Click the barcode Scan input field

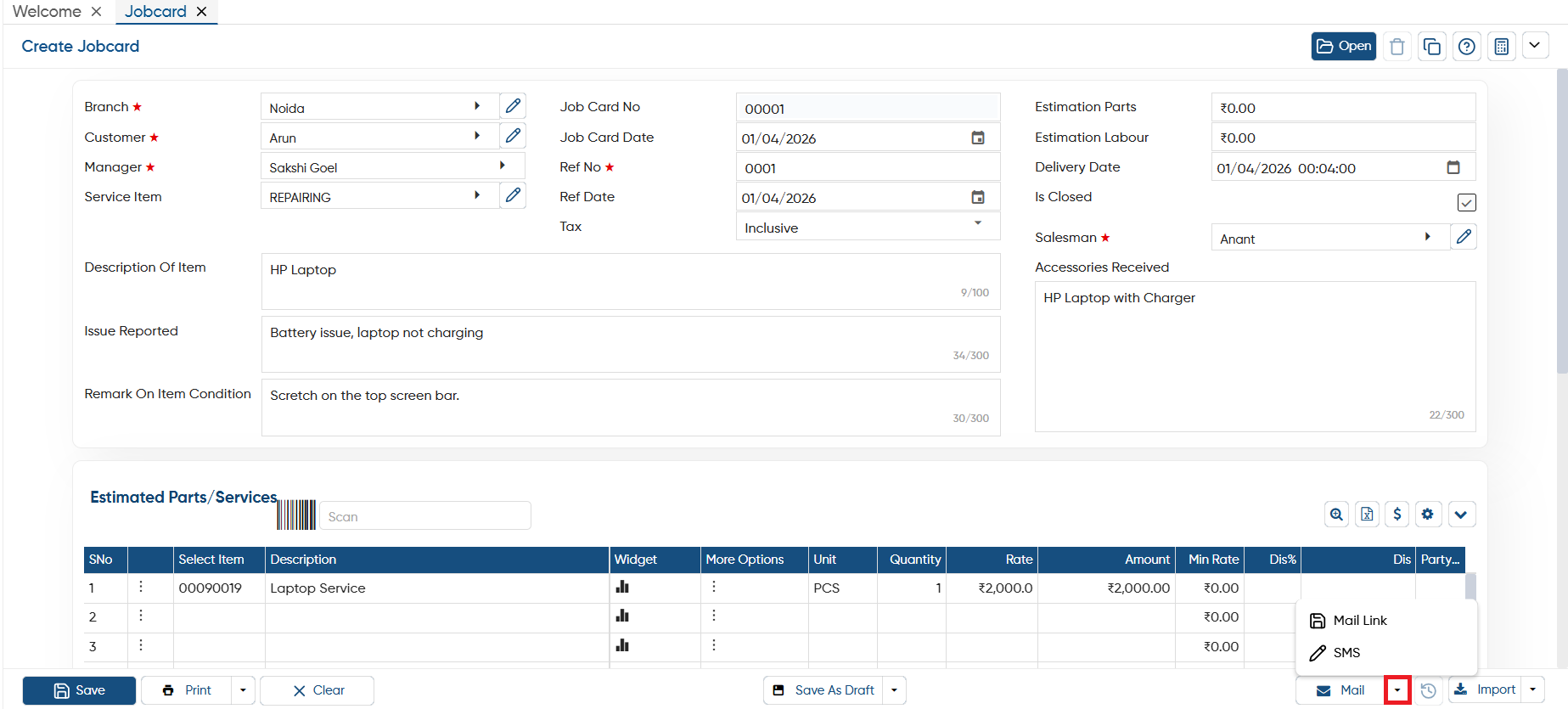425,516
